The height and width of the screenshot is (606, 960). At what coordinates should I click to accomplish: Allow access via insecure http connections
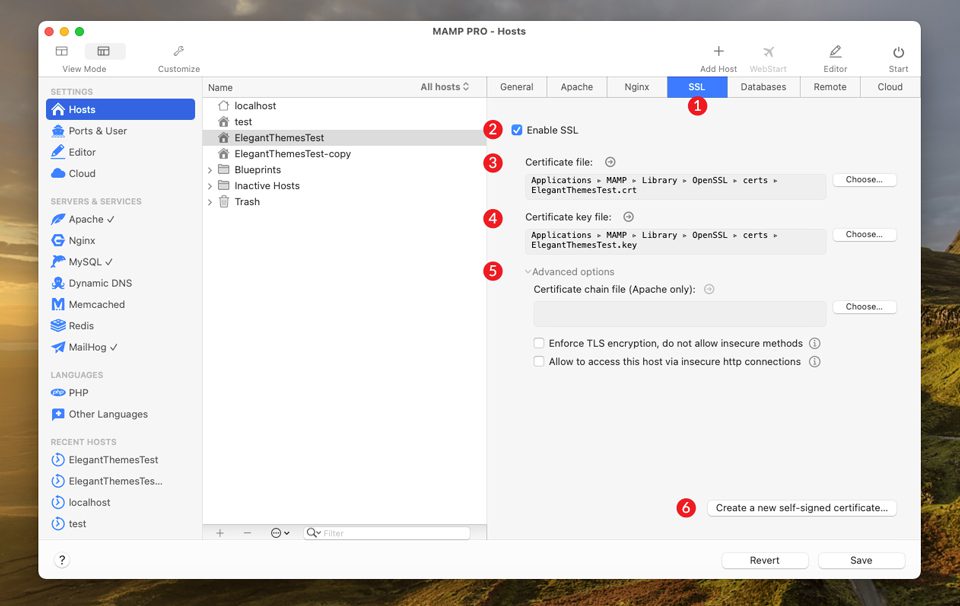(537, 361)
